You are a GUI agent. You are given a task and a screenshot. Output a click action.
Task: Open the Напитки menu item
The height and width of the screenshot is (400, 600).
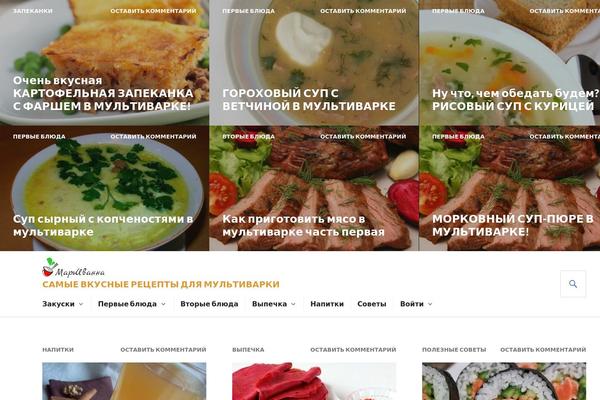click(x=327, y=304)
